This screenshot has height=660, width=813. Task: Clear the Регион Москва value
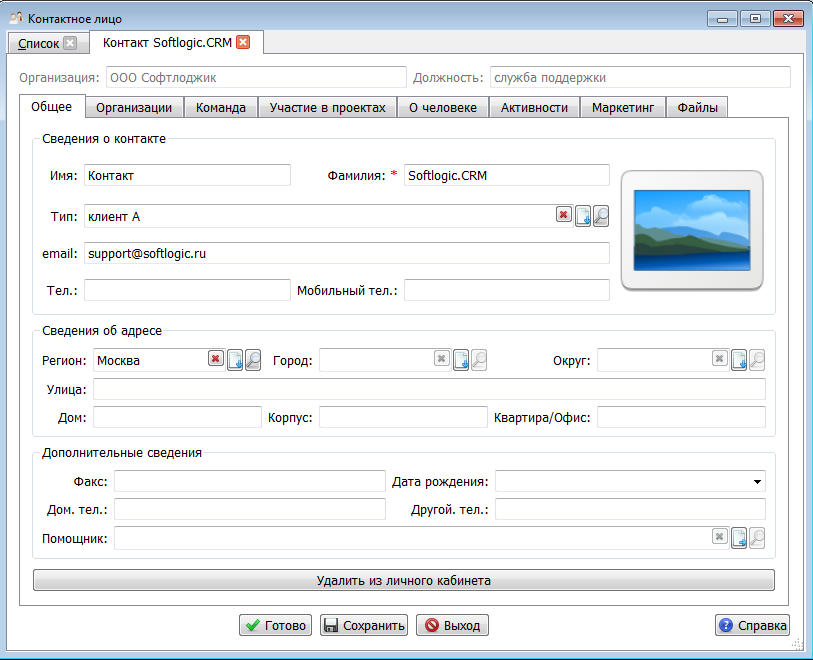click(216, 358)
